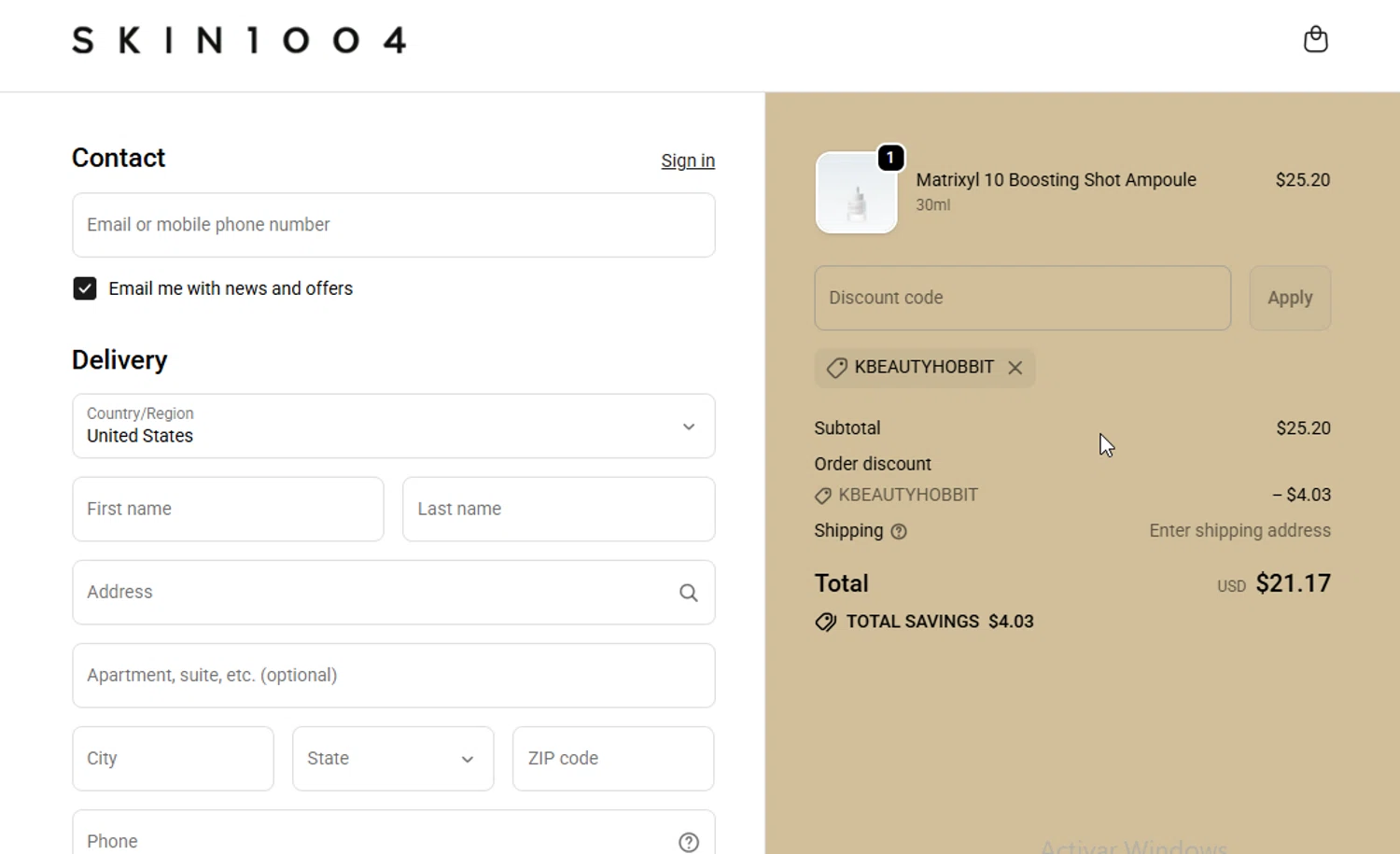Viewport: 1400px width, 854px height.
Task: Click the Phone field help question icon
Action: point(689,842)
